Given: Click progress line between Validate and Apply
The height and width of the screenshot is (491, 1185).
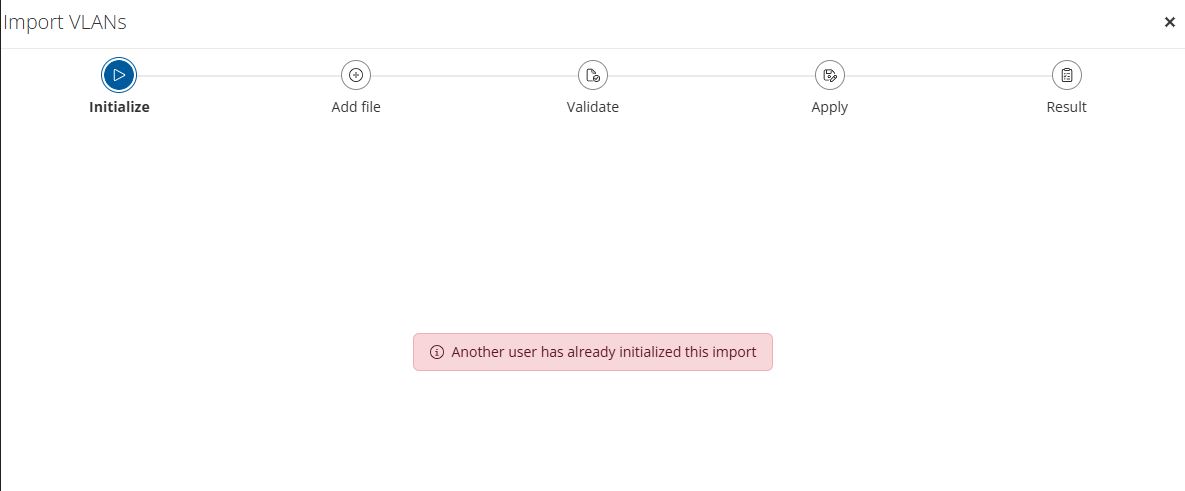Looking at the screenshot, I should [x=711, y=76].
